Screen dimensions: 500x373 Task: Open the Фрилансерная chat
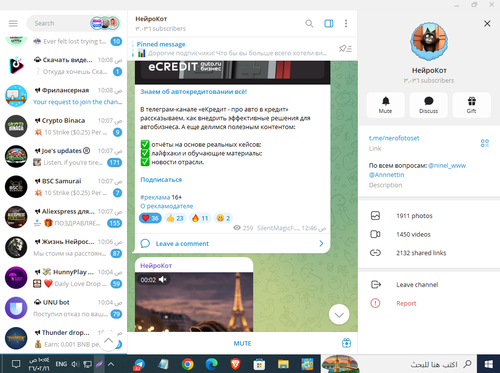click(x=63, y=96)
